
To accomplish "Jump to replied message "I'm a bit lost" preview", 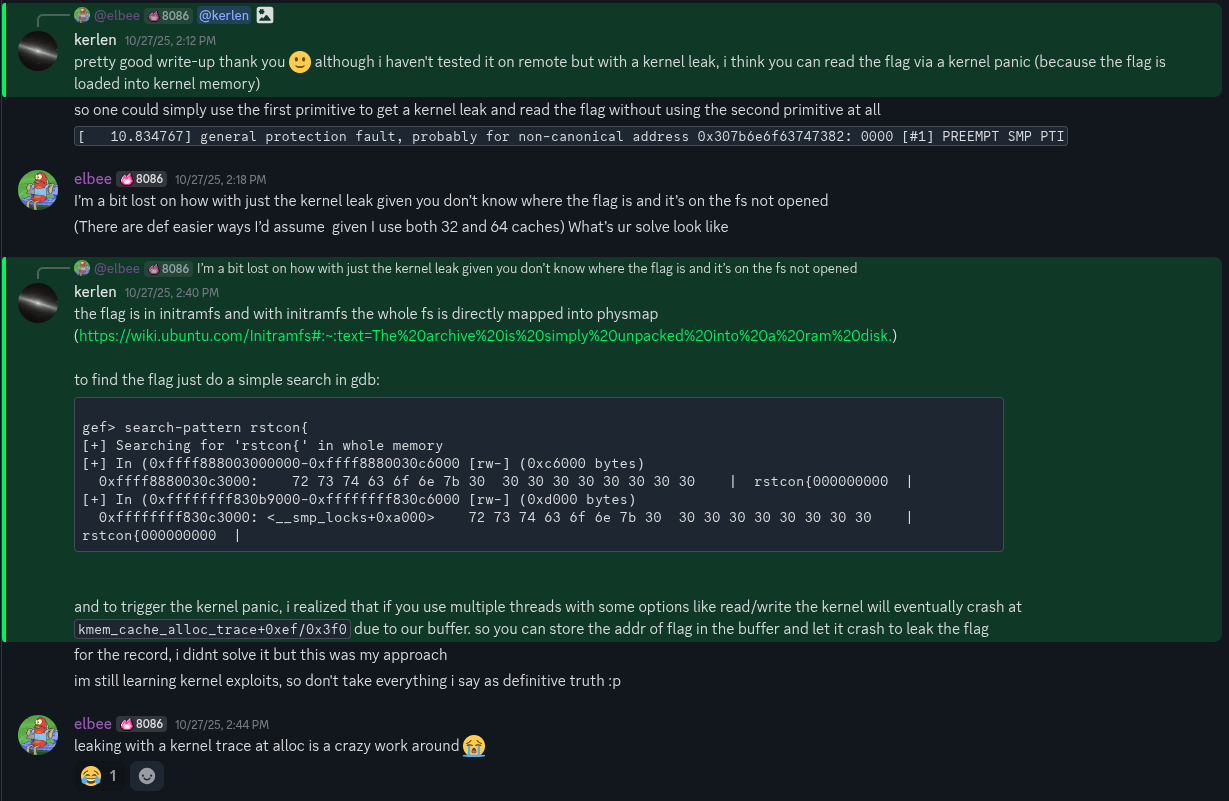I will point(526,268).
